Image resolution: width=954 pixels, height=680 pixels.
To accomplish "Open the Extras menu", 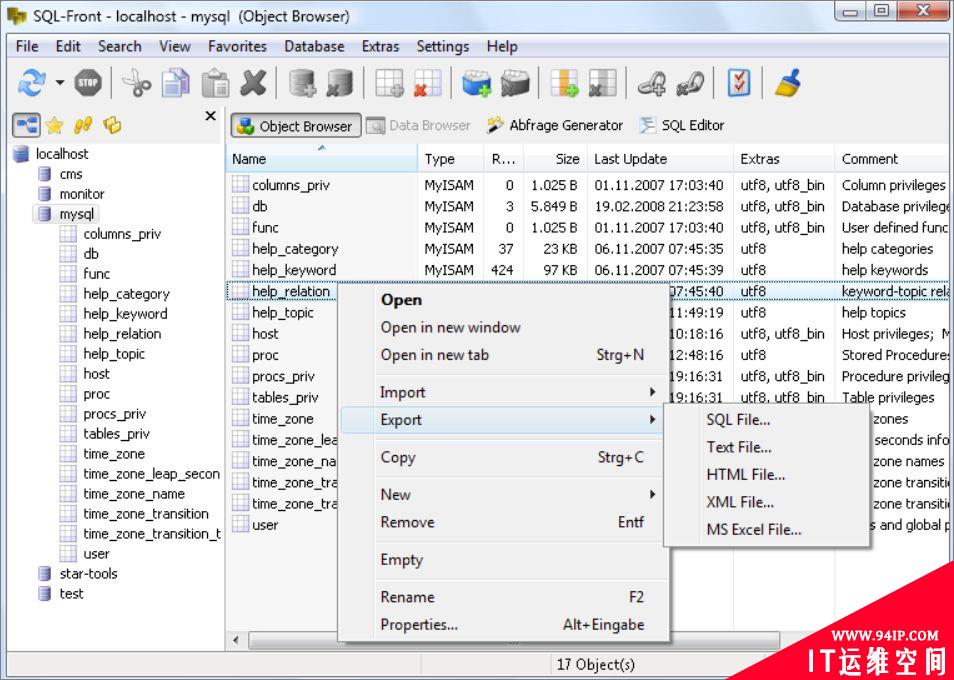I will click(x=380, y=46).
